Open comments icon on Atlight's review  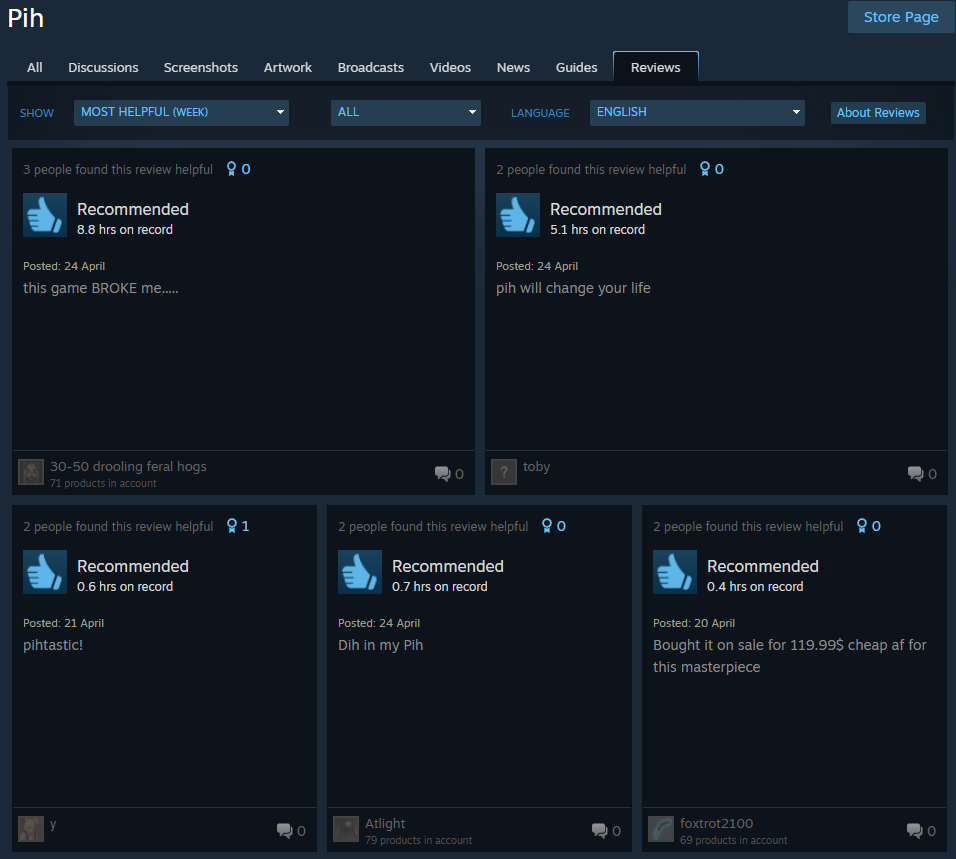tap(600, 830)
